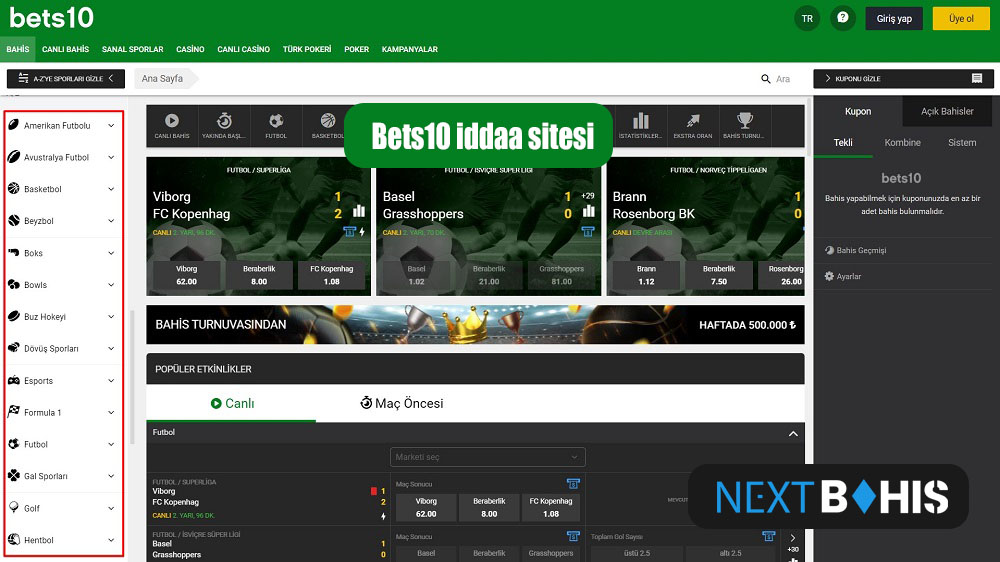Expand the Basketbol chevron

click(x=111, y=189)
